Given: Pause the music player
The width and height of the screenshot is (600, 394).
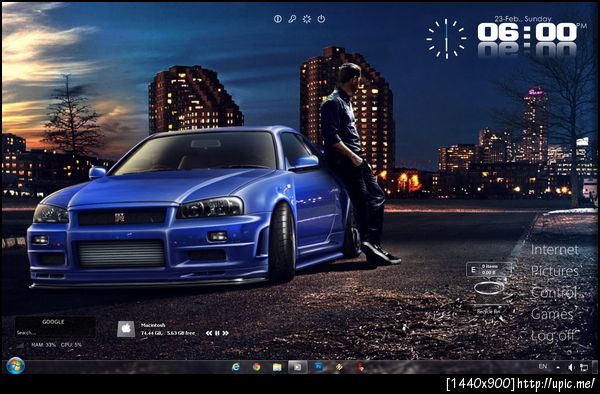Looking at the screenshot, I should click(x=217, y=333).
